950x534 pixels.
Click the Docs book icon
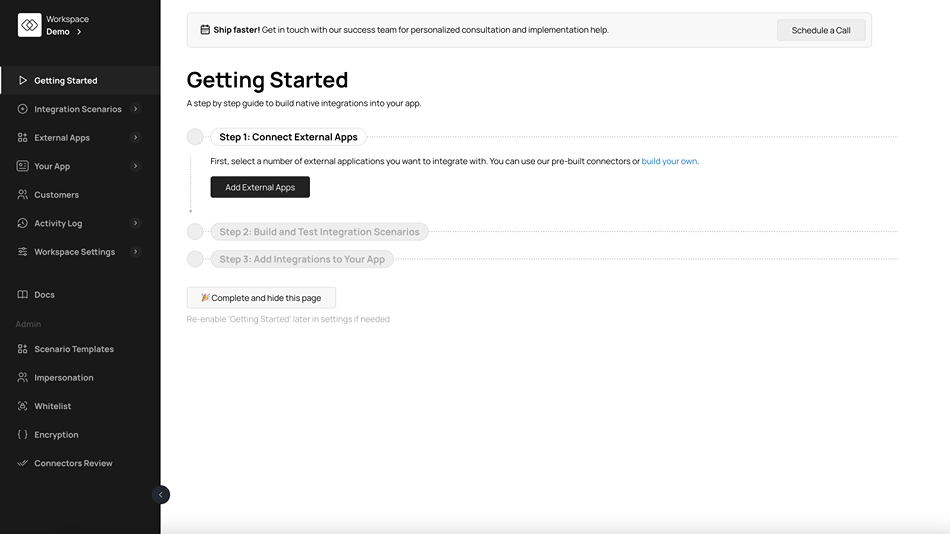[23, 295]
